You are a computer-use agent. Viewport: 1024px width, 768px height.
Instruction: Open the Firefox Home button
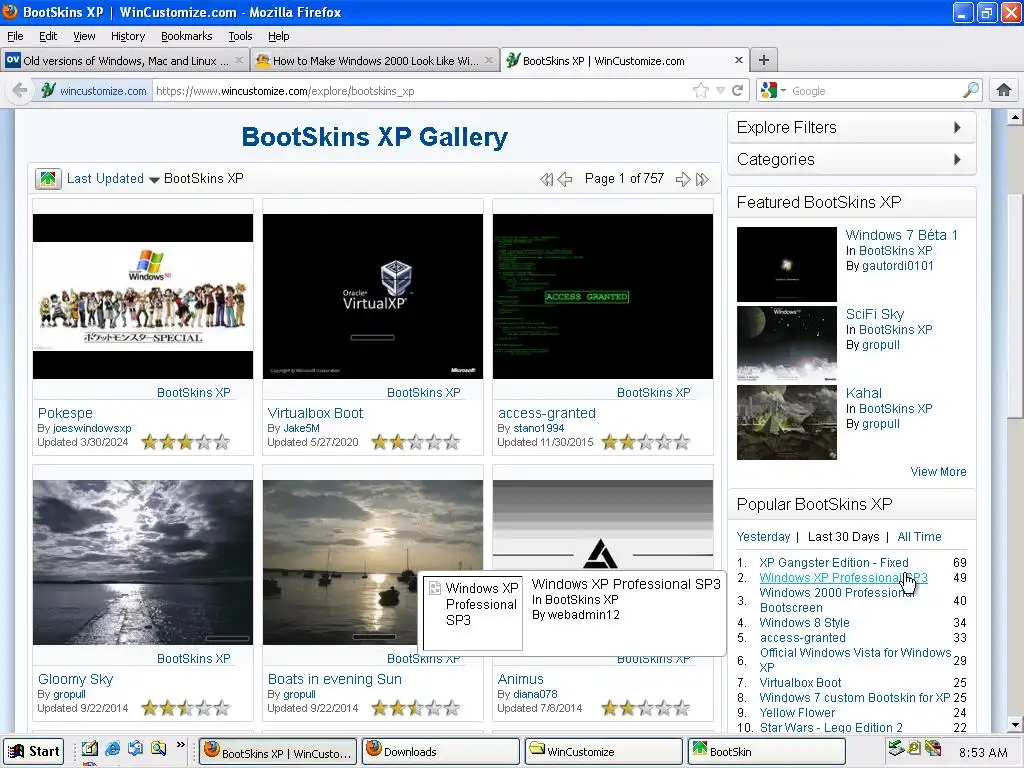click(x=1004, y=90)
